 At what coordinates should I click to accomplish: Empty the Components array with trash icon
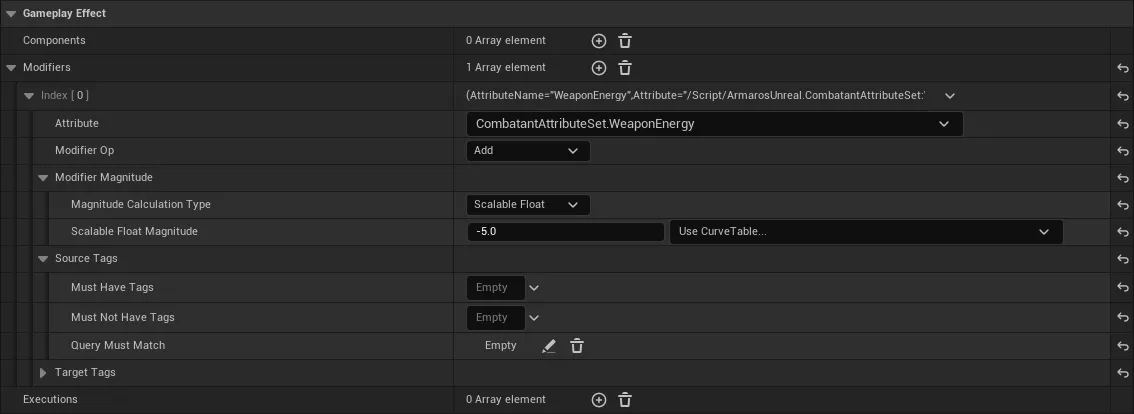(x=625, y=41)
